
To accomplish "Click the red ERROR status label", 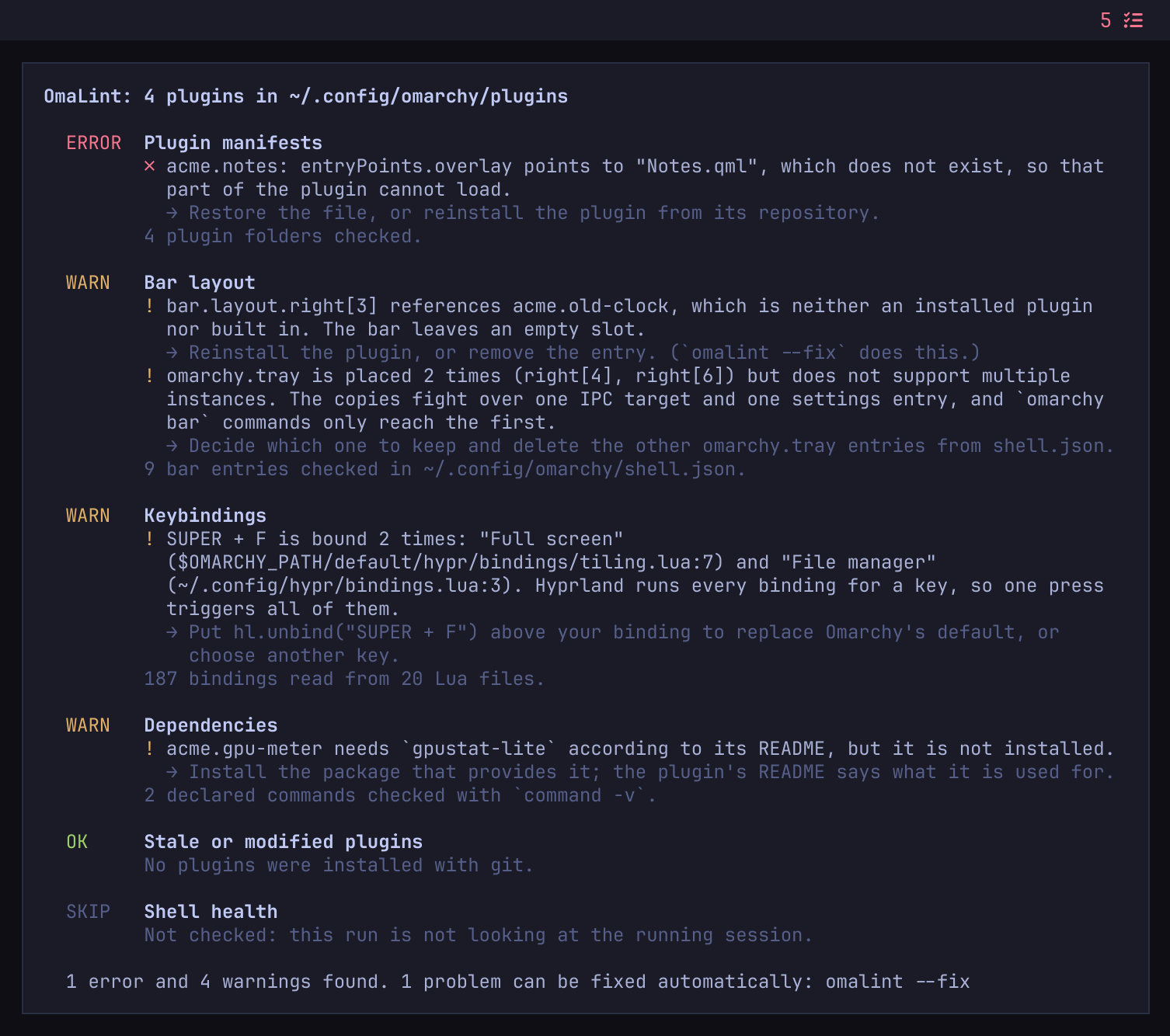I will (x=93, y=143).
